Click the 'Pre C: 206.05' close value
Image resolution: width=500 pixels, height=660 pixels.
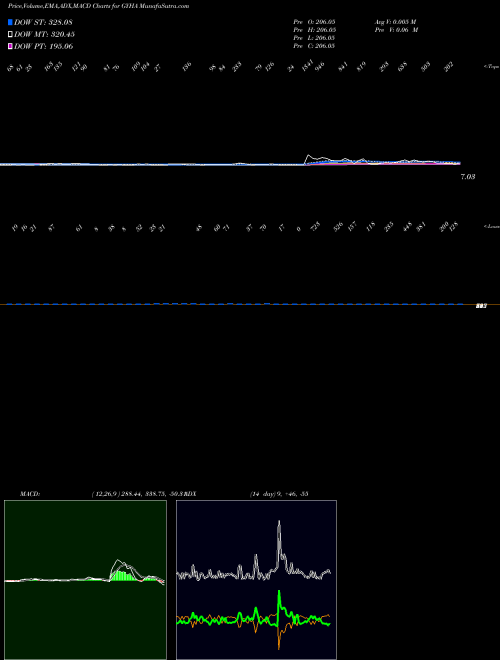pyautogui.click(x=314, y=46)
